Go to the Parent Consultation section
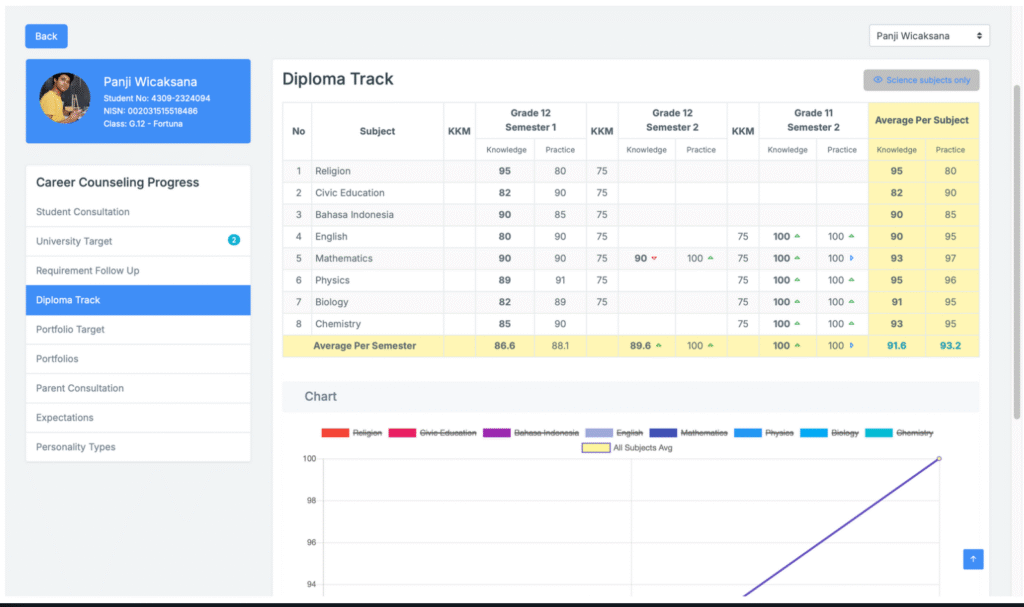 [x=80, y=388]
